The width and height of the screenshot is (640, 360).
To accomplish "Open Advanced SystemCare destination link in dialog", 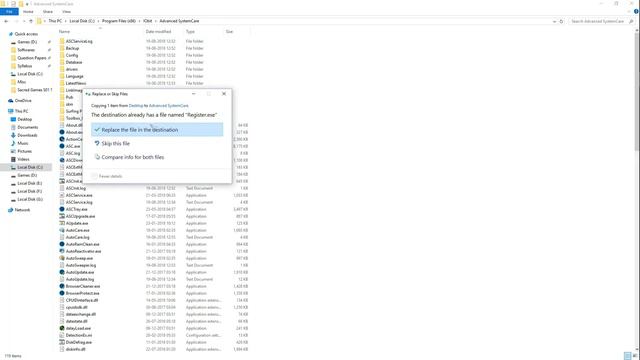I will 169,106.
